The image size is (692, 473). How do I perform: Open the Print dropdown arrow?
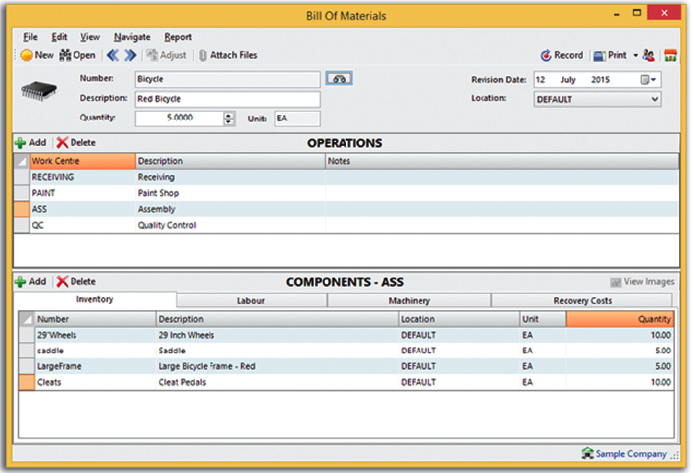[635, 56]
